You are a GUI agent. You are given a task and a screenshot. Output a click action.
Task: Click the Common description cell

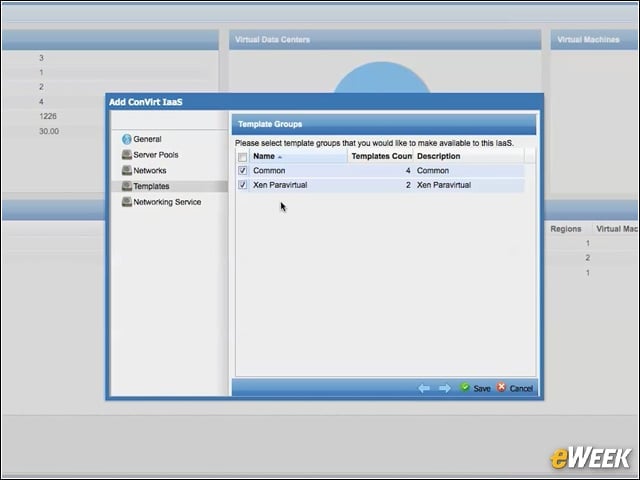[x=433, y=171]
